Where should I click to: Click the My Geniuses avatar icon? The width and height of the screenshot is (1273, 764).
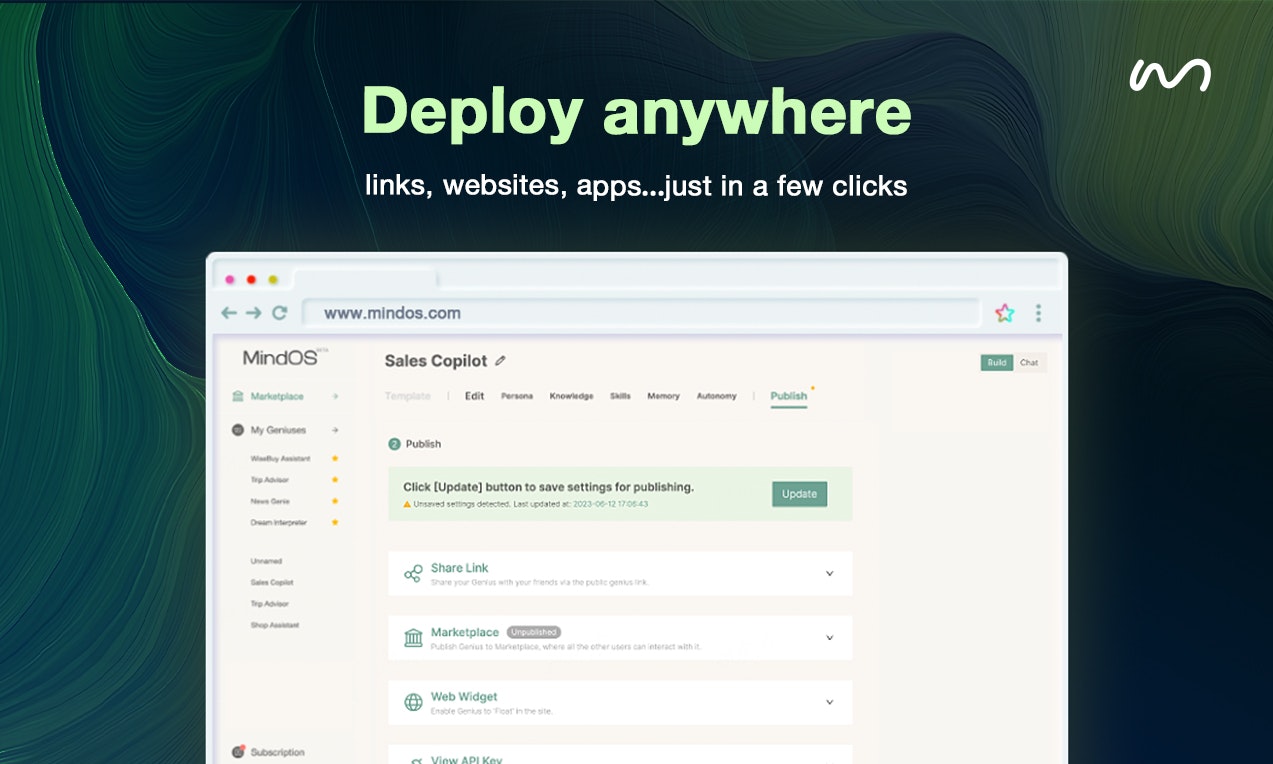click(238, 430)
